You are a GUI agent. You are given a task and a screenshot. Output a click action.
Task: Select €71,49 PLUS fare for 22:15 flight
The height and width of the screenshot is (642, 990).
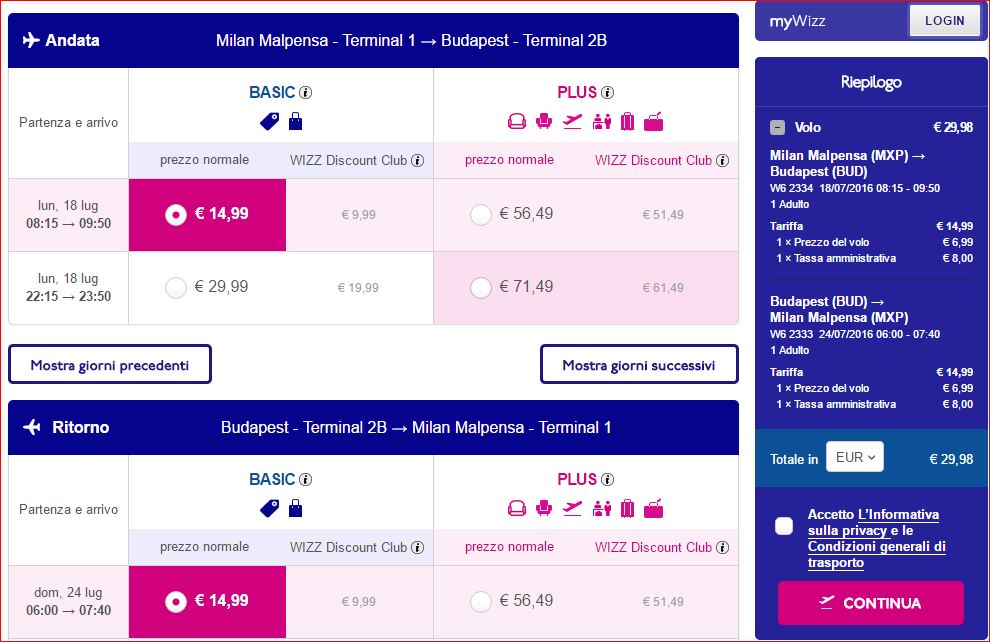point(481,288)
